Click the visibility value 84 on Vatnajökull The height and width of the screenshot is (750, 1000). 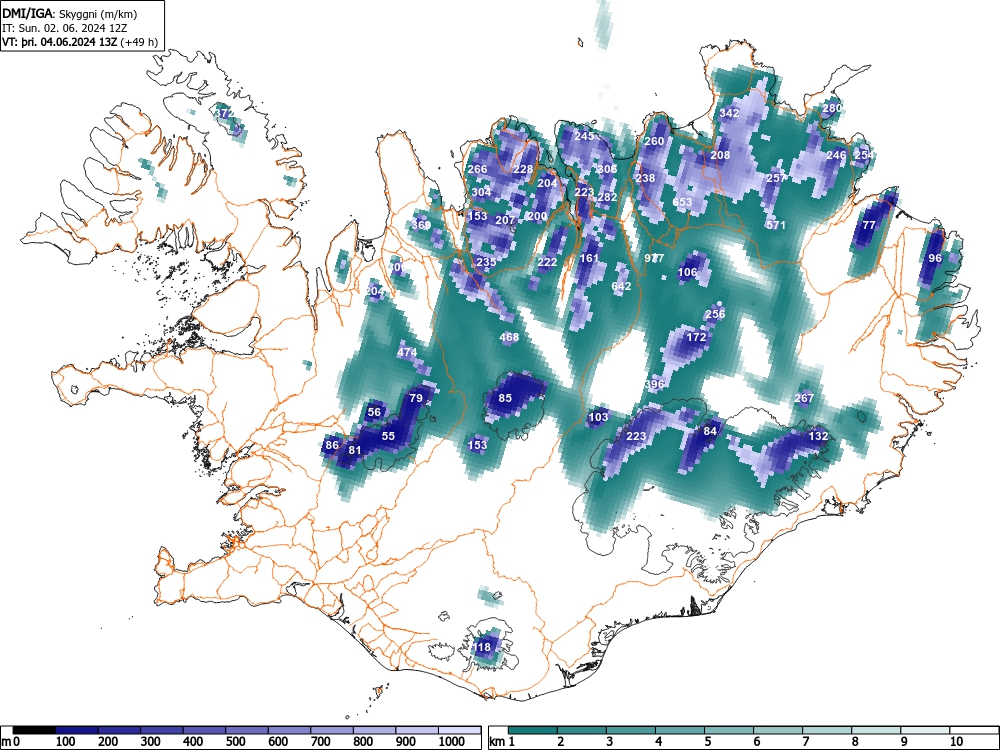coord(710,431)
